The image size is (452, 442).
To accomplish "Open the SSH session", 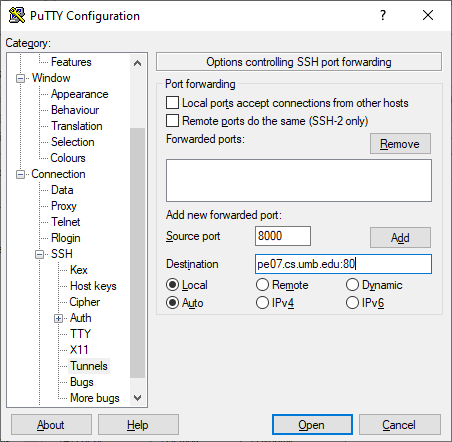I will pos(312,425).
